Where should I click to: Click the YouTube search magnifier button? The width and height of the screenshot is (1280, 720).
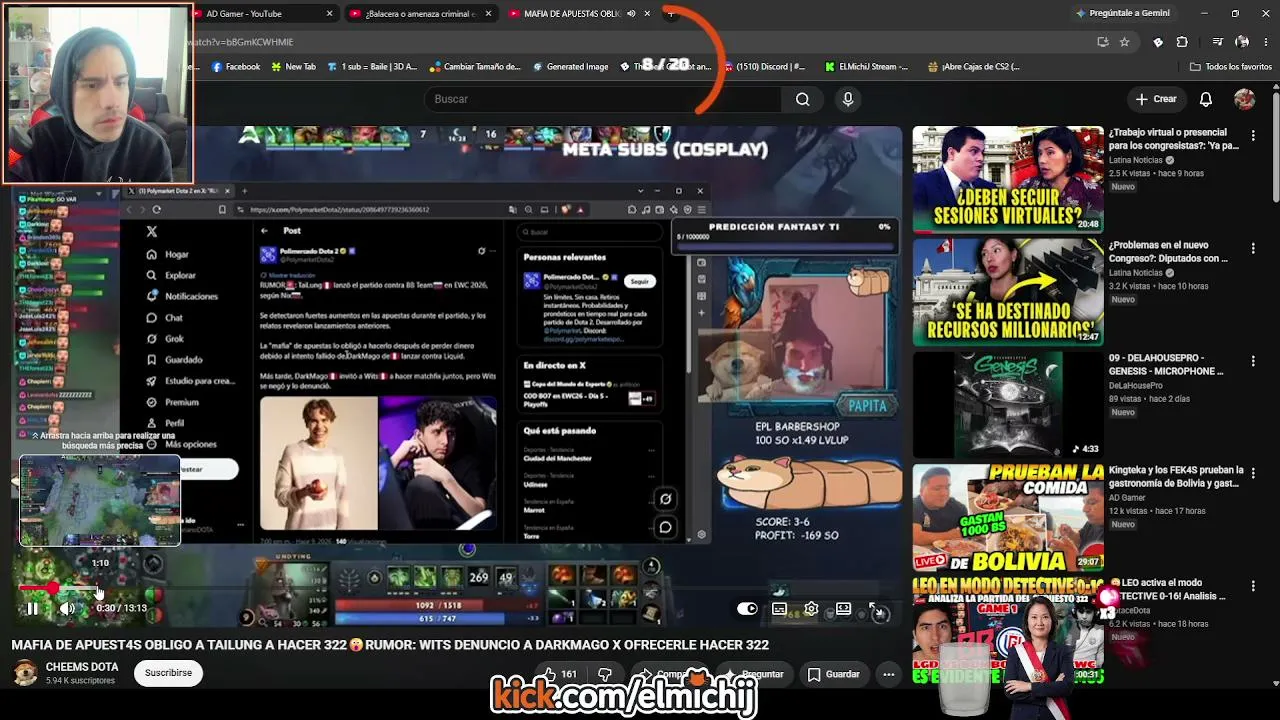802,99
